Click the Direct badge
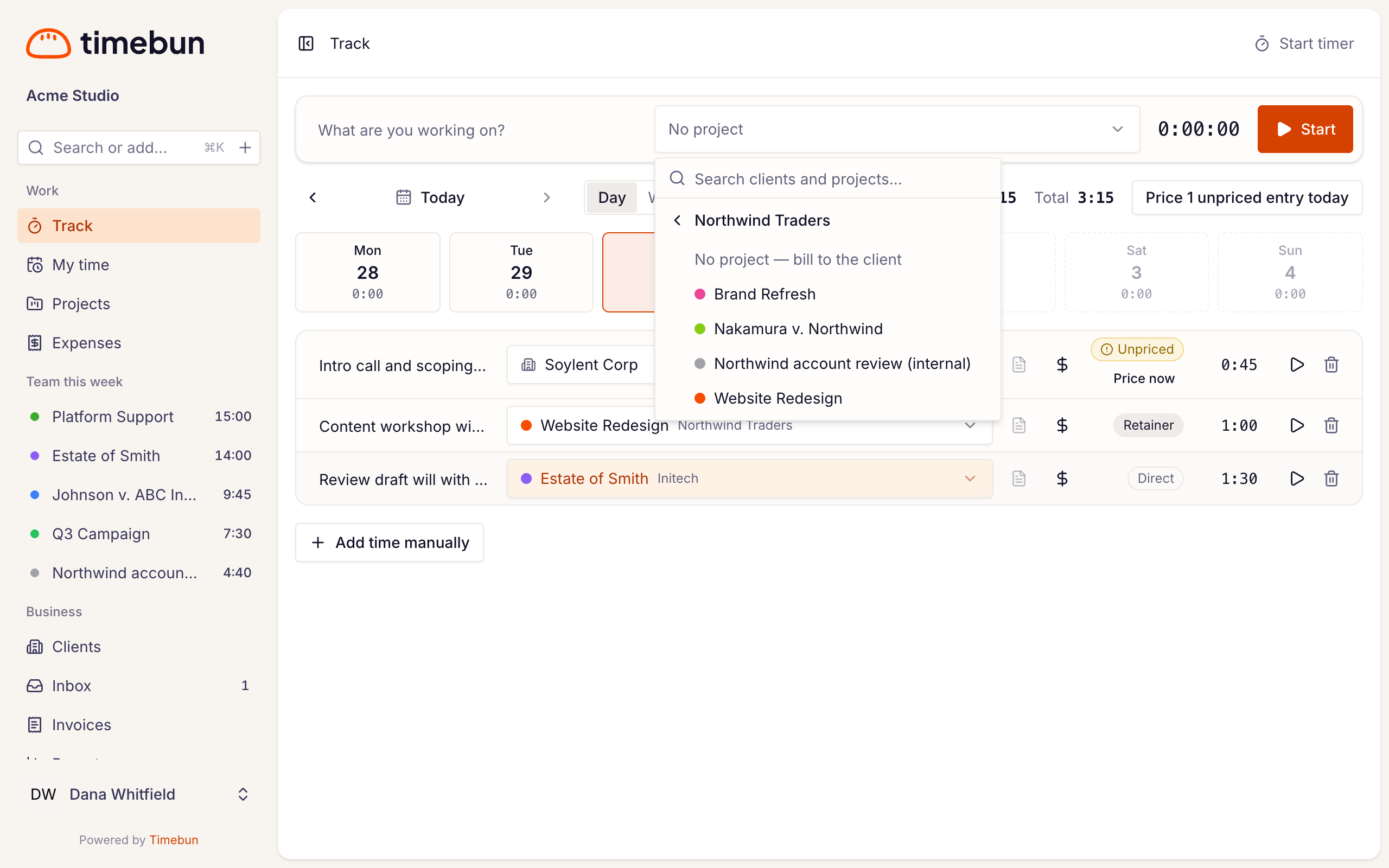The height and width of the screenshot is (868, 1389). 1155,478
